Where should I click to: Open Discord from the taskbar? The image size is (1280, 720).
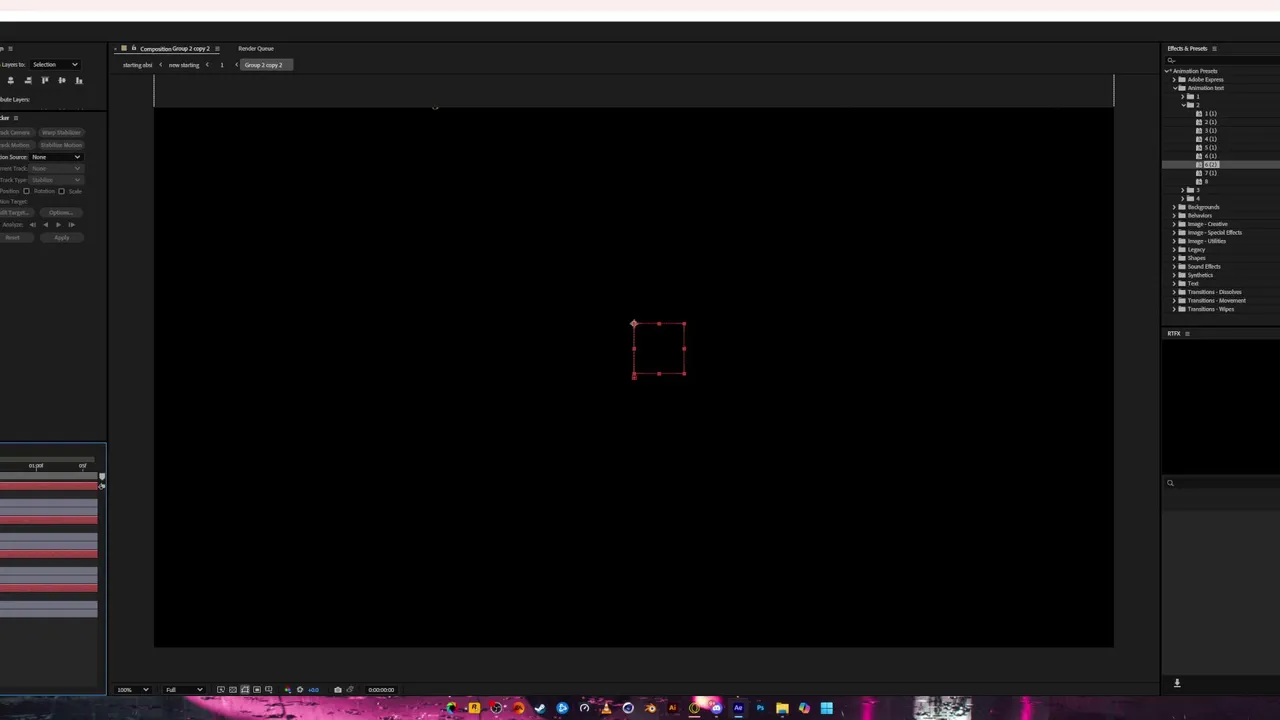pos(717,708)
